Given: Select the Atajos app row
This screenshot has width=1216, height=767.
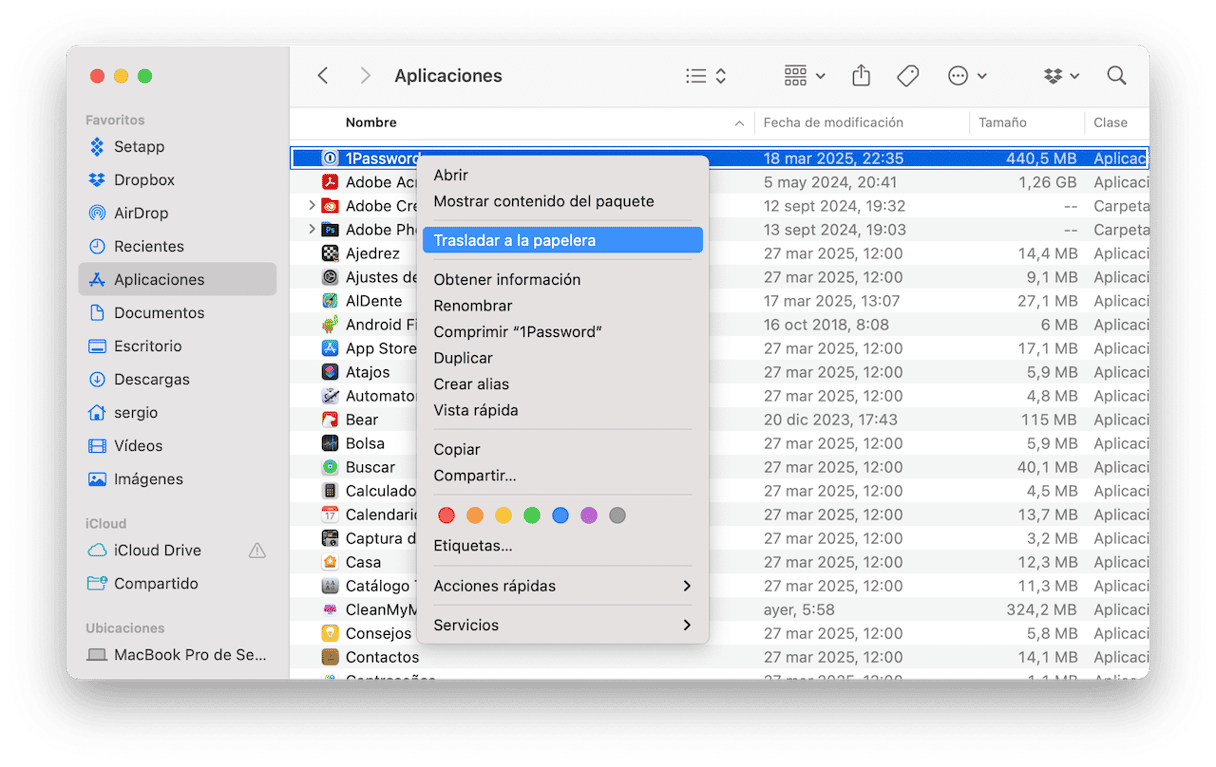Looking at the screenshot, I should (x=719, y=372).
